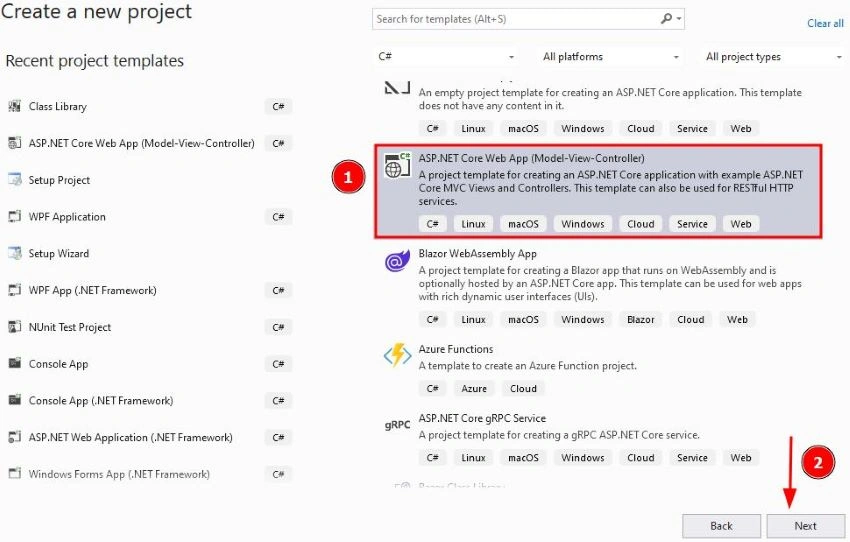Click the Cloud tag in the selected MVC template
Viewport: 850px width, 542px height.
pyautogui.click(x=640, y=224)
